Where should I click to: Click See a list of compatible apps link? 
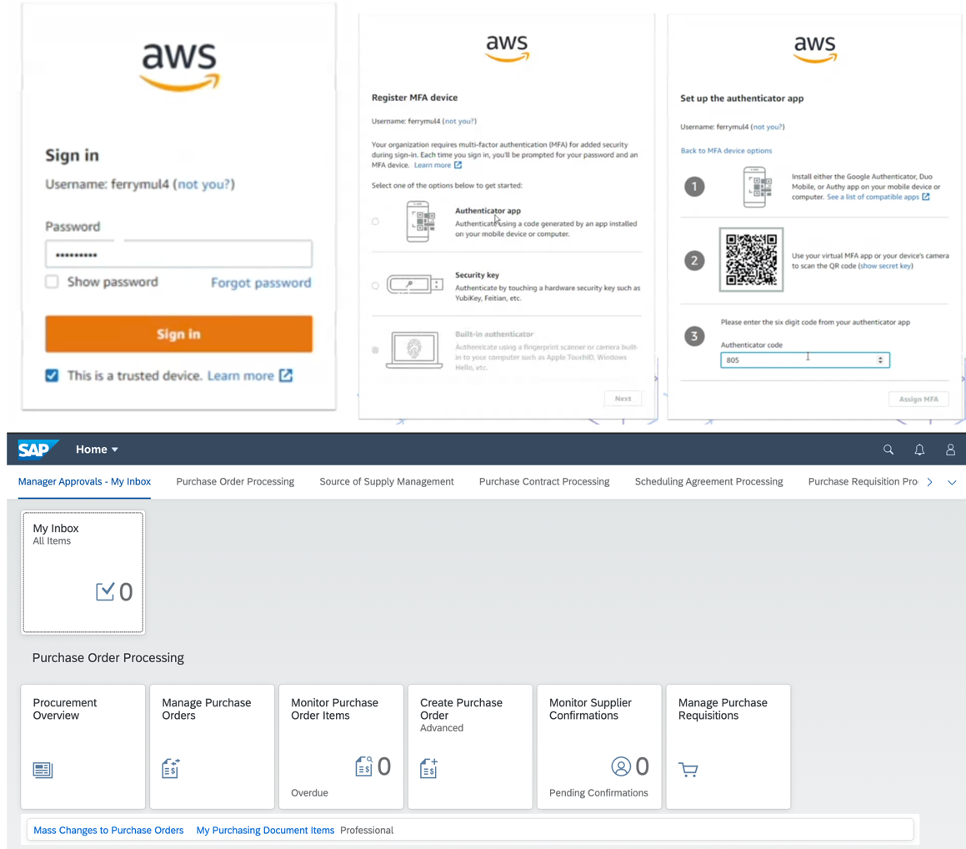(872, 197)
